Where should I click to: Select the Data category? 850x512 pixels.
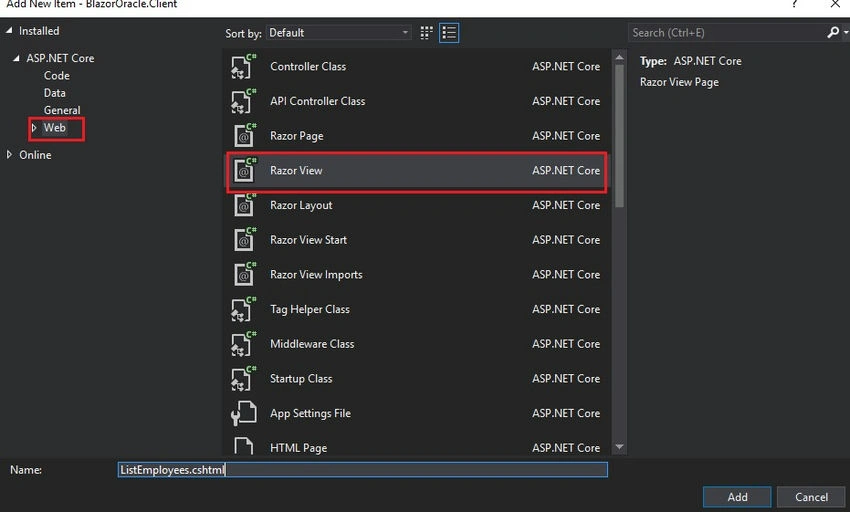[54, 93]
